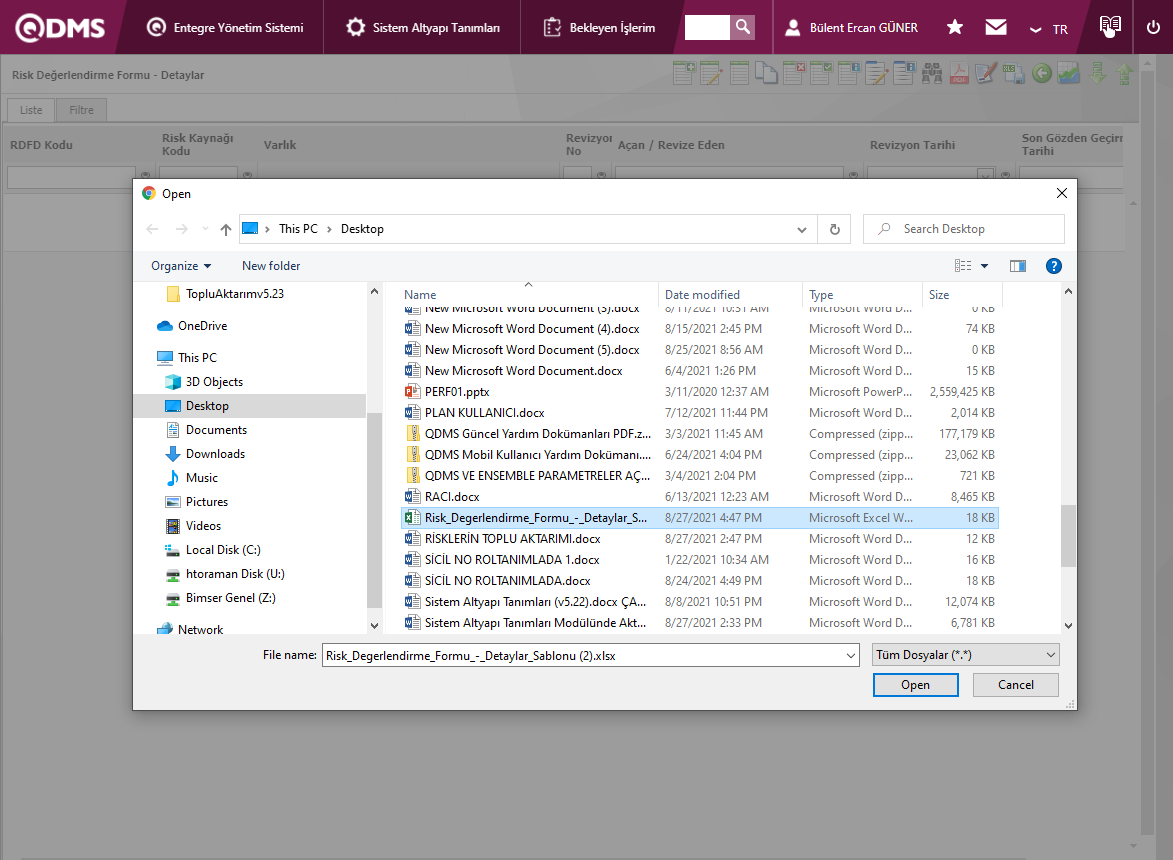Open the file type filter dropdown
Viewport: 1173px width, 860px height.
click(965, 655)
